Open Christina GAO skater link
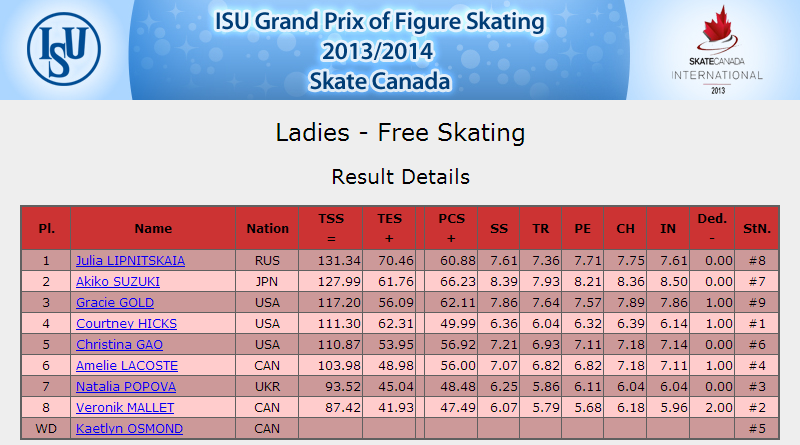The width and height of the screenshot is (800, 445). [x=119, y=344]
